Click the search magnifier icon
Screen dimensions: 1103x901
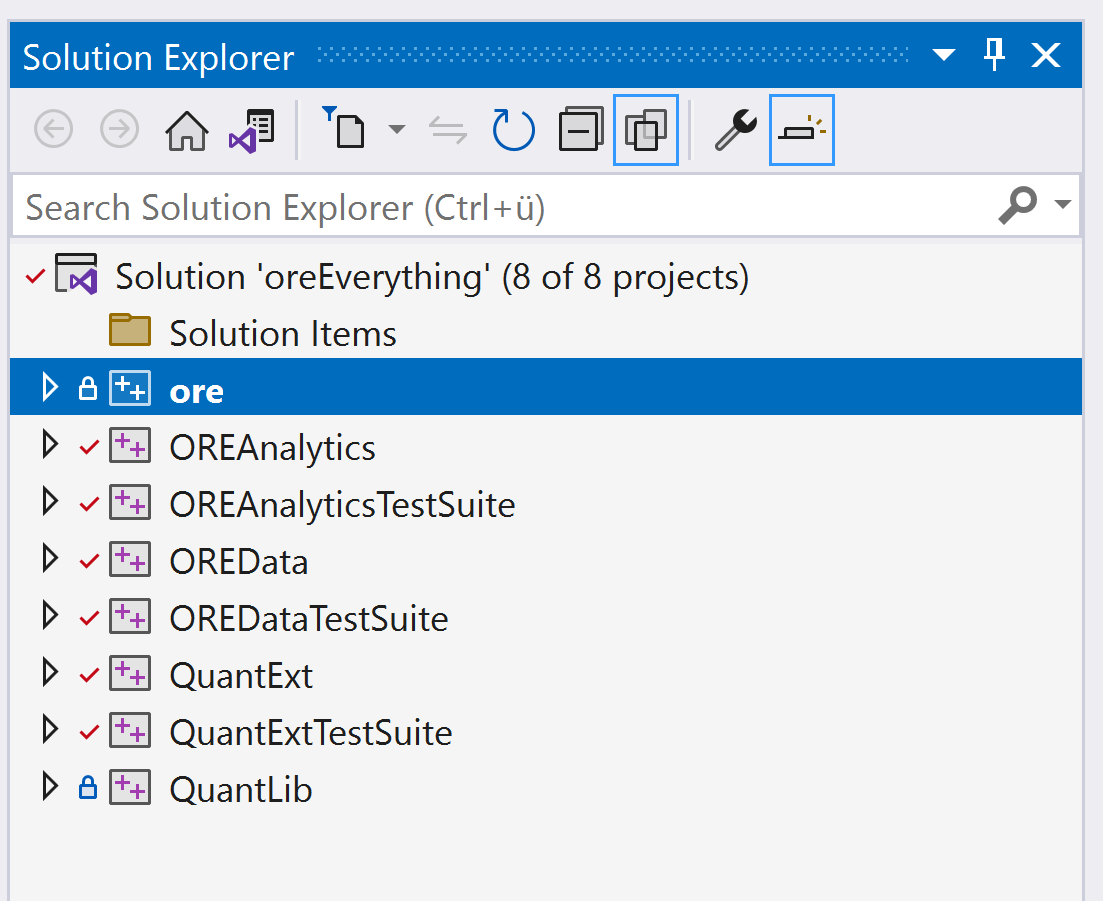[x=1019, y=205]
